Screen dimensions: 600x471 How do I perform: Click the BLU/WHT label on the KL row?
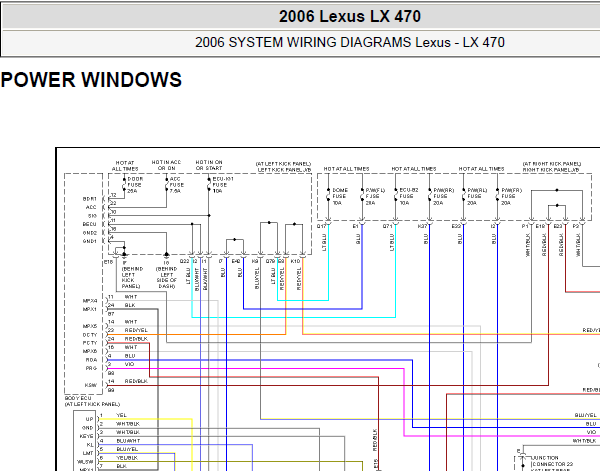pyautogui.click(x=128, y=441)
